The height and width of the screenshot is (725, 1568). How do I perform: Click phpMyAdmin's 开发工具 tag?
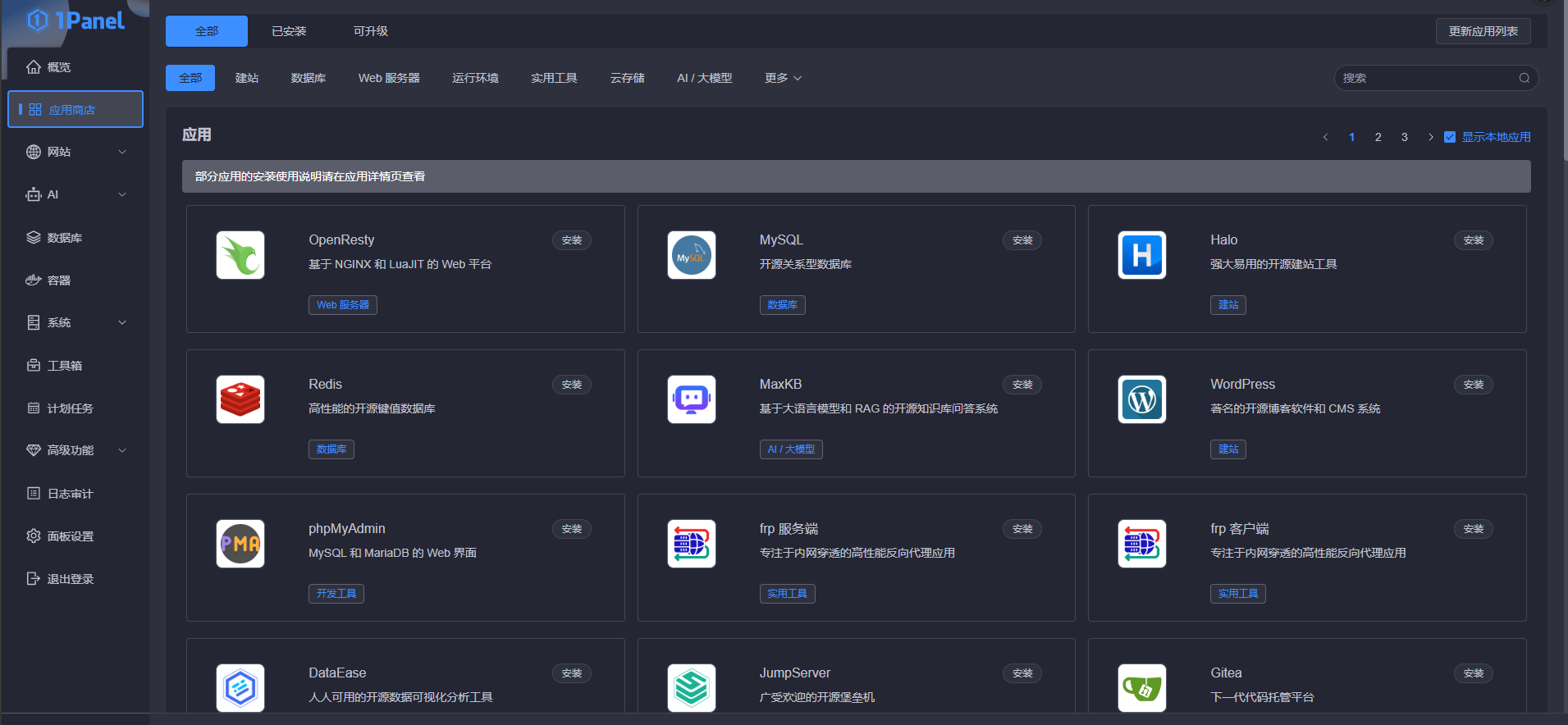(x=336, y=594)
